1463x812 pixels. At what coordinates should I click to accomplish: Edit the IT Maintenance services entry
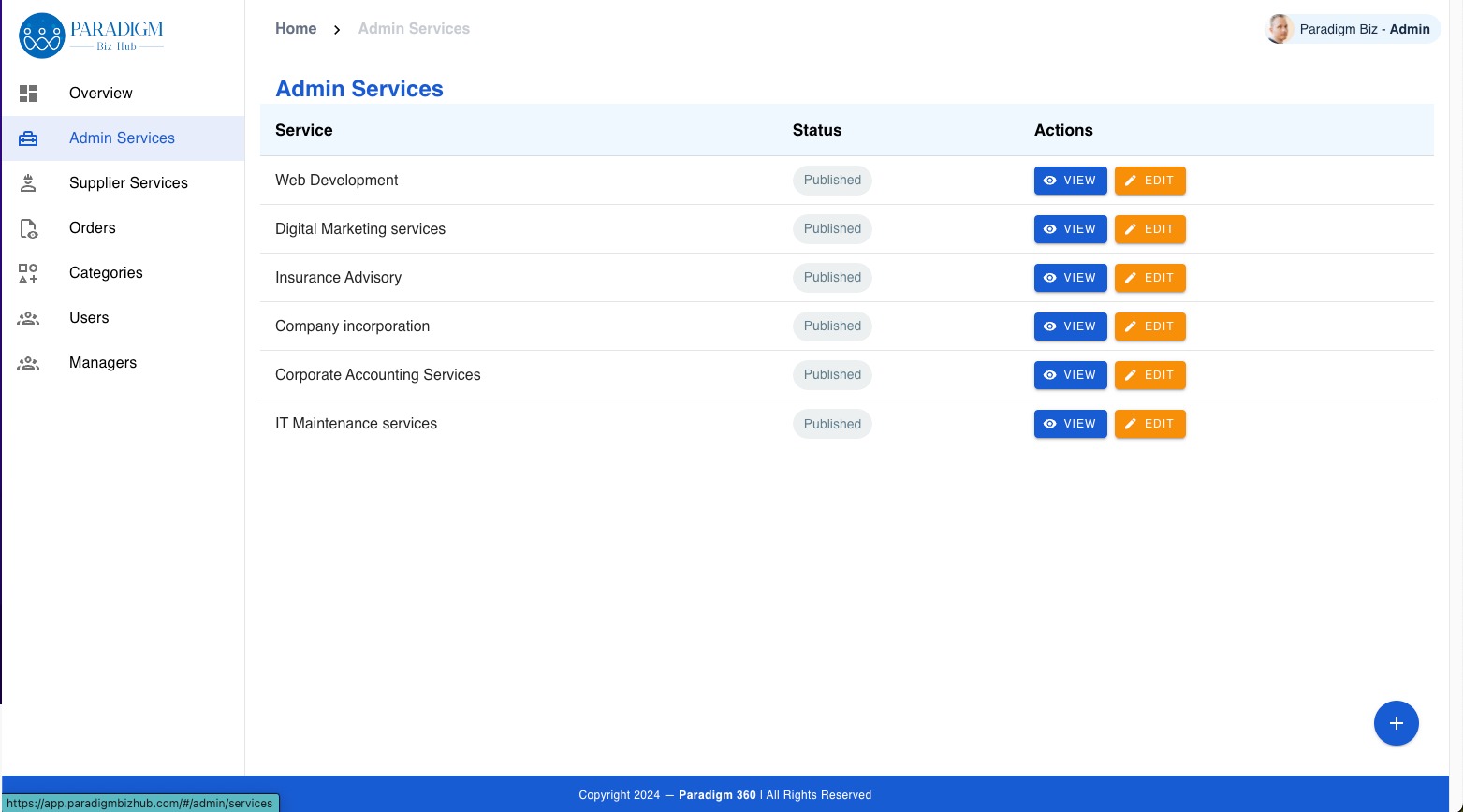(x=1149, y=424)
